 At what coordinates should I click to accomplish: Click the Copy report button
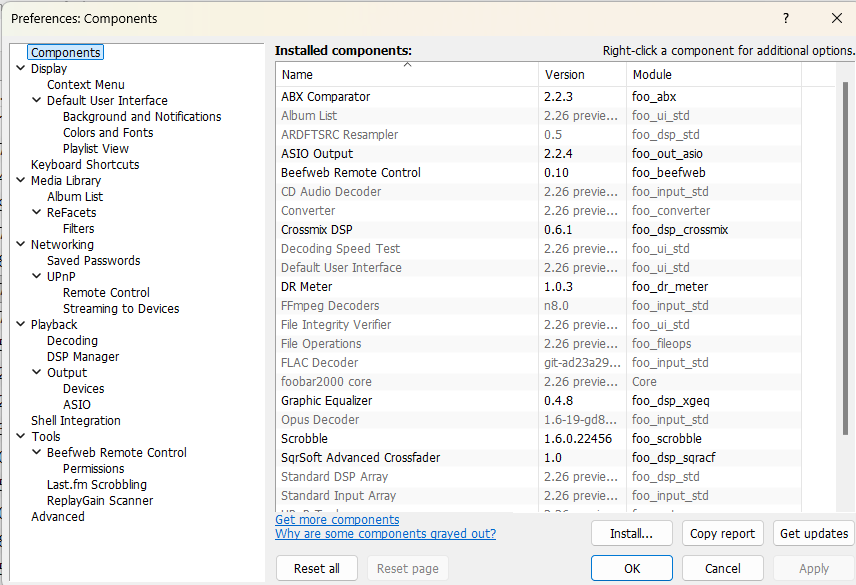722,533
